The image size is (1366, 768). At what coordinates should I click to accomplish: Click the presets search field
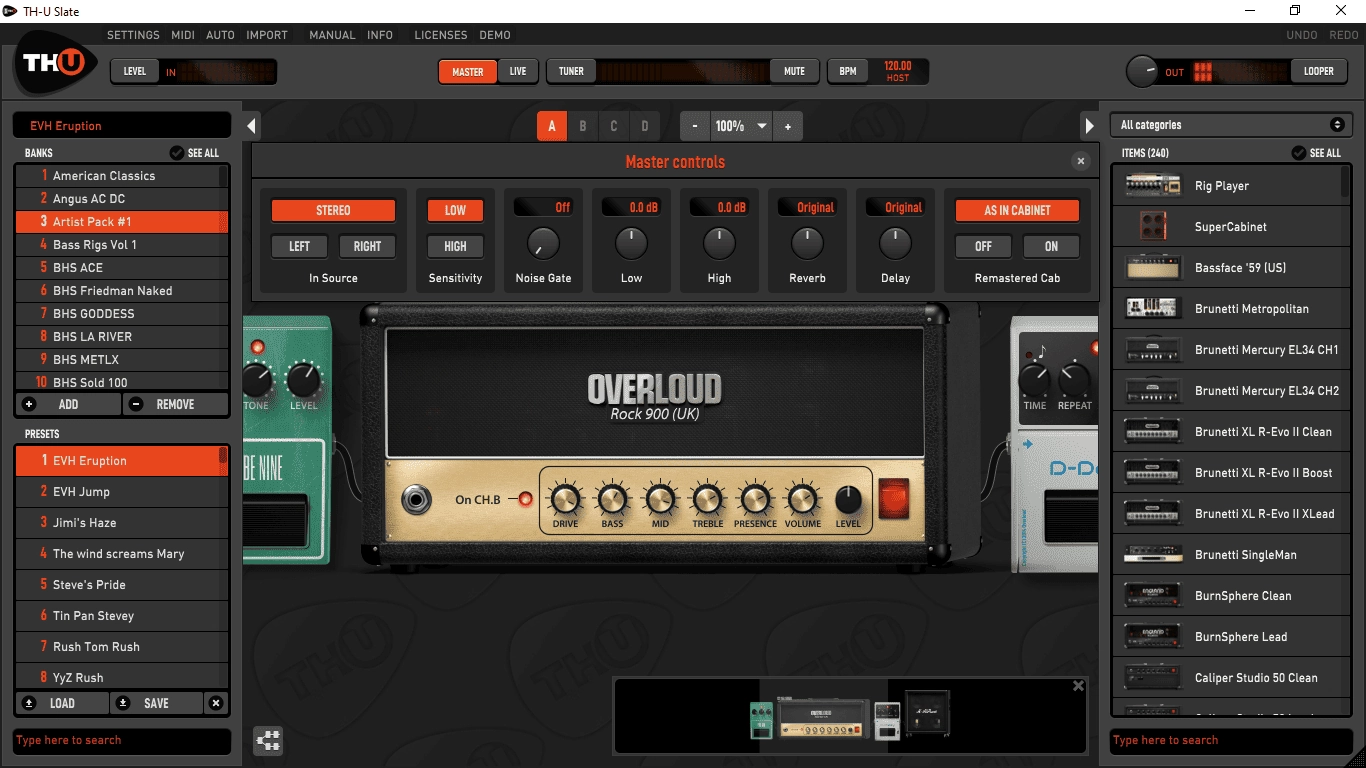click(121, 740)
